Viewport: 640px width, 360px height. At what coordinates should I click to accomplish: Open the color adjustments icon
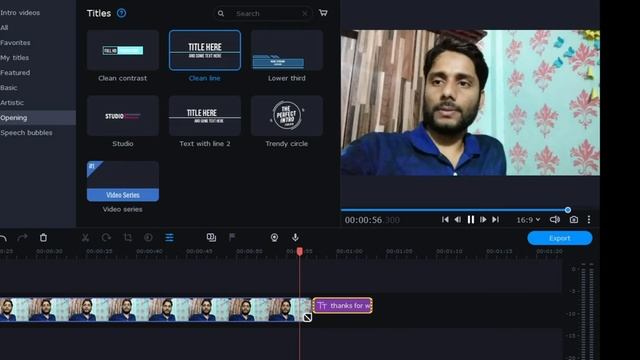[148, 237]
